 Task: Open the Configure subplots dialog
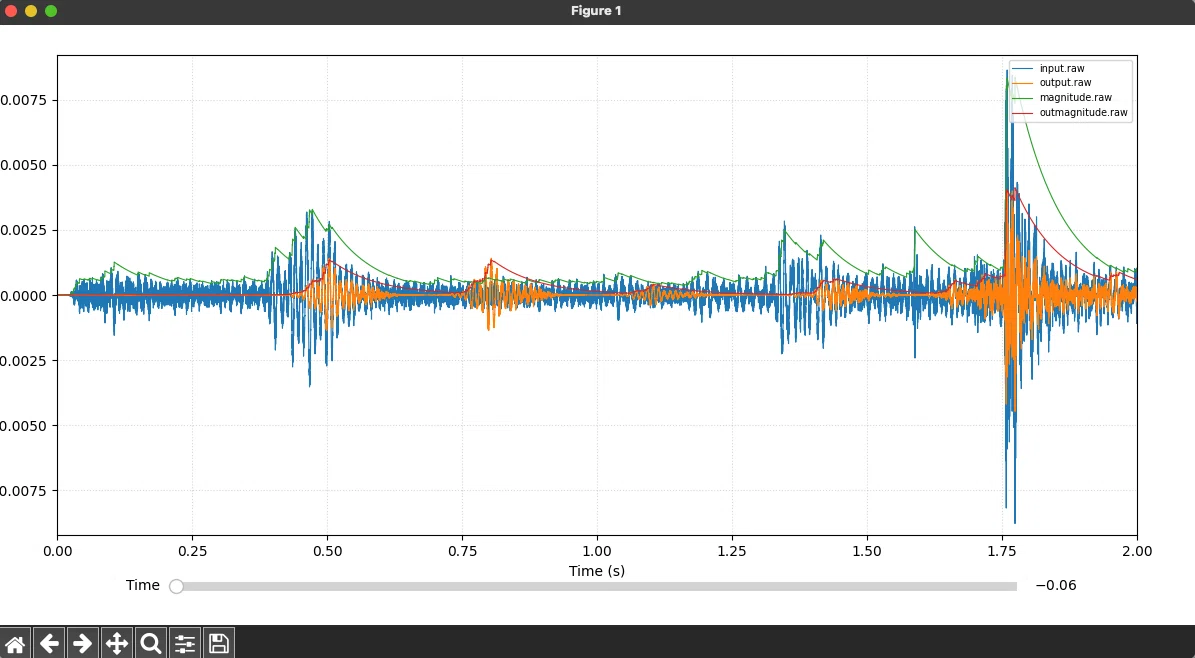coord(185,644)
